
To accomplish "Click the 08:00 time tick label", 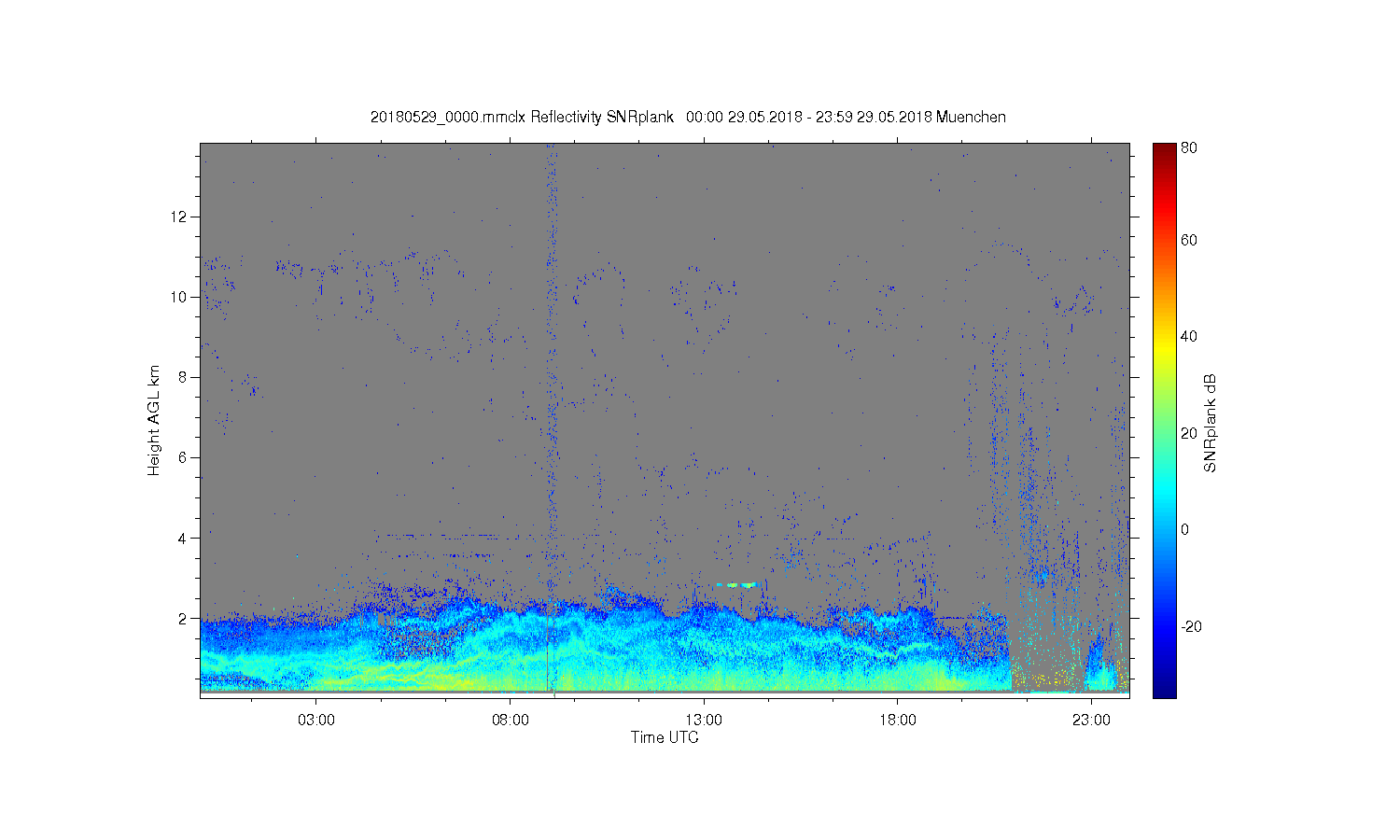I will pos(511,721).
